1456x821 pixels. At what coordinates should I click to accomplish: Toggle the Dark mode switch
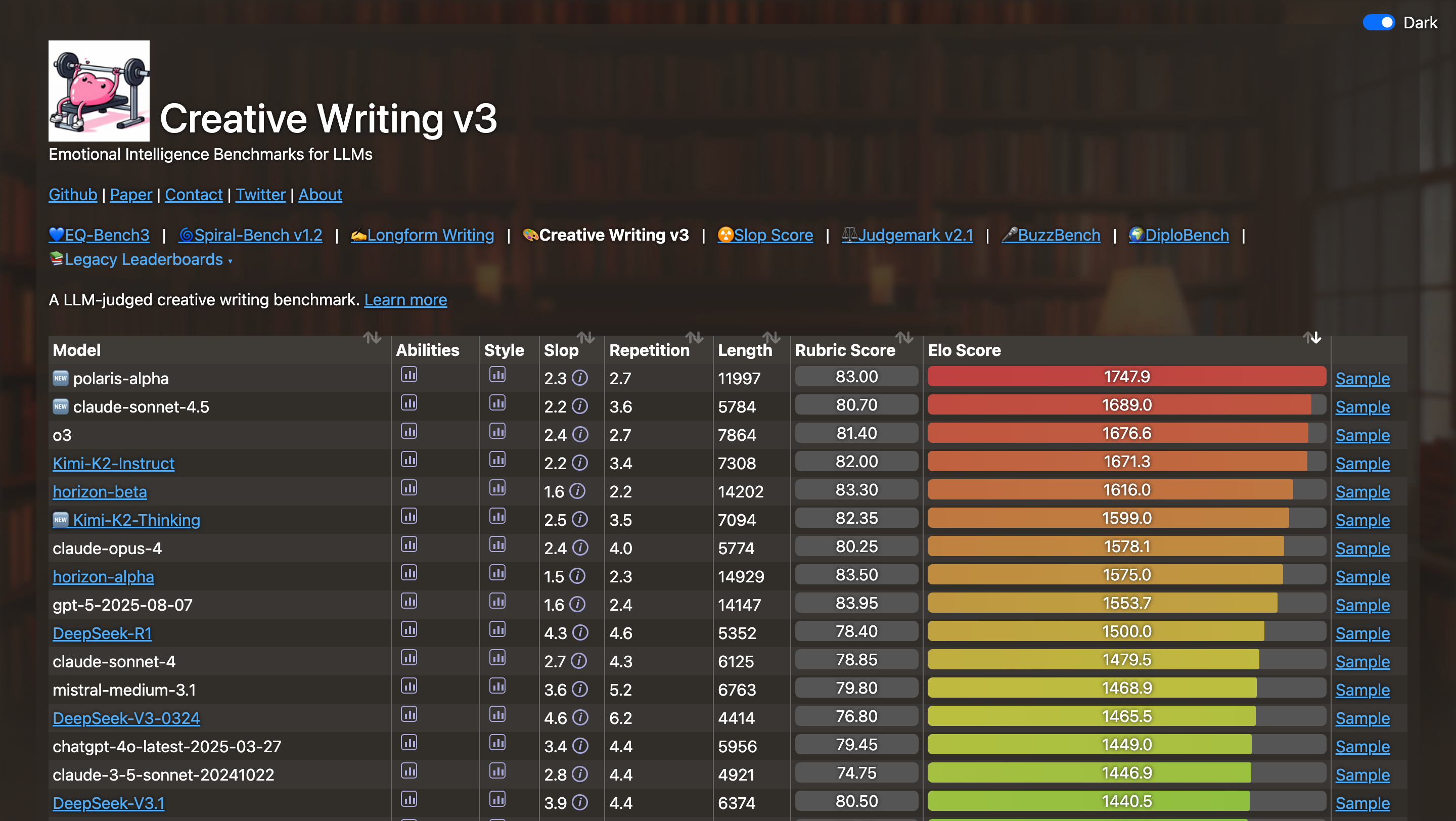(1379, 23)
